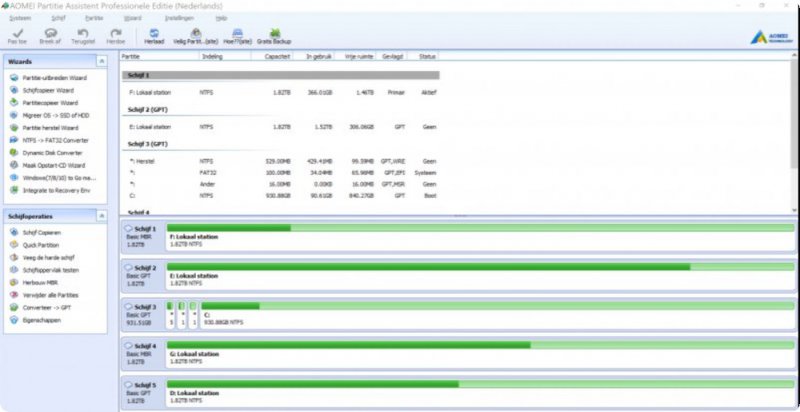Select the Ander 16.00MB partition row
Screen dimensions: 800x412
point(281,184)
